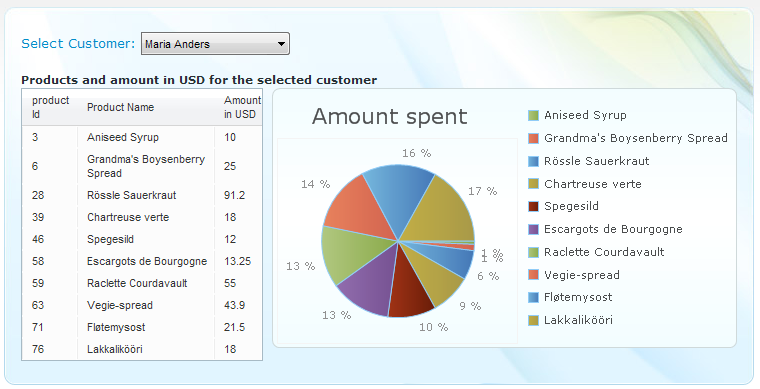Select Escargots de Bourgogne in table
Image resolution: width=760 pixels, height=389 pixels.
pyautogui.click(x=147, y=261)
